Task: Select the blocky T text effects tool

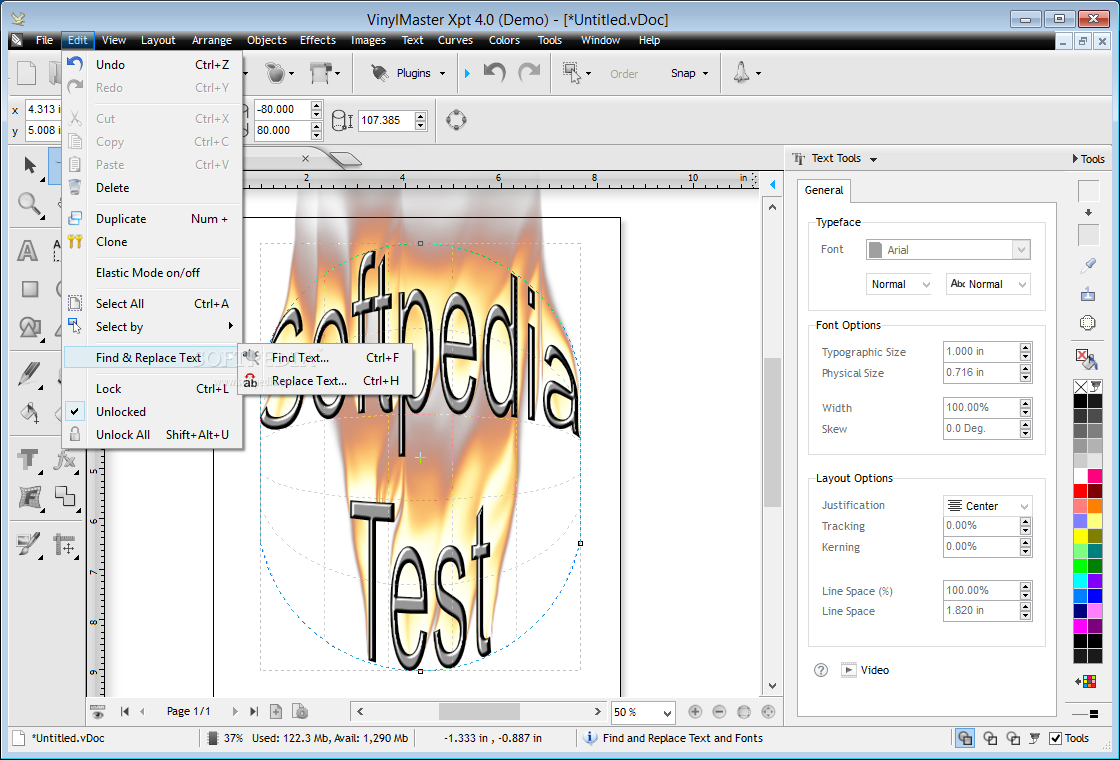Action: (x=29, y=460)
